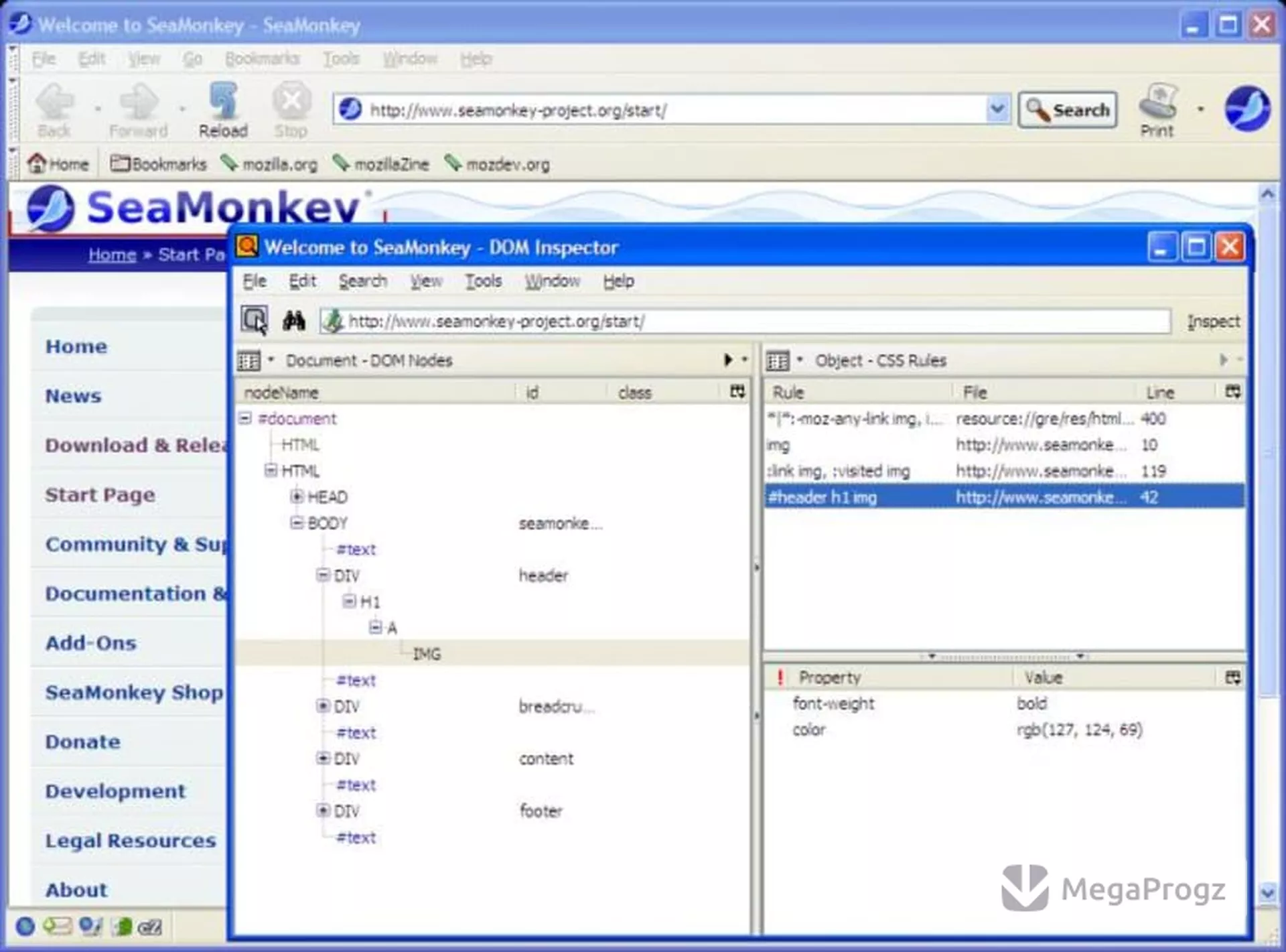
Task: Open the browser Bookmarks menu
Action: click(x=262, y=59)
